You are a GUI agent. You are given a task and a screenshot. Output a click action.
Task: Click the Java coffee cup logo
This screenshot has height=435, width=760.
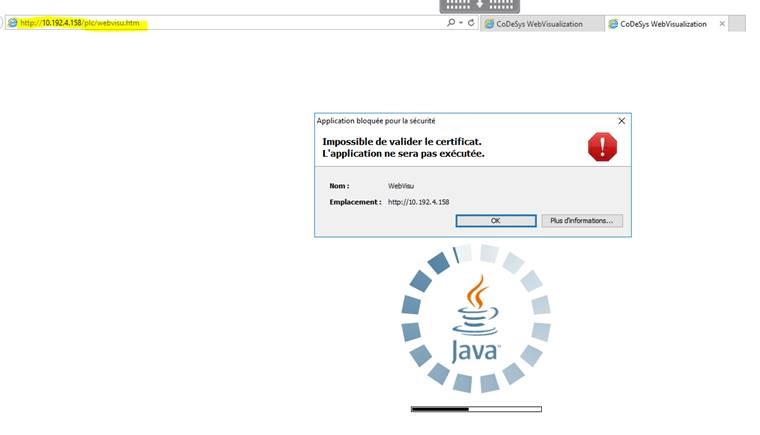click(476, 320)
